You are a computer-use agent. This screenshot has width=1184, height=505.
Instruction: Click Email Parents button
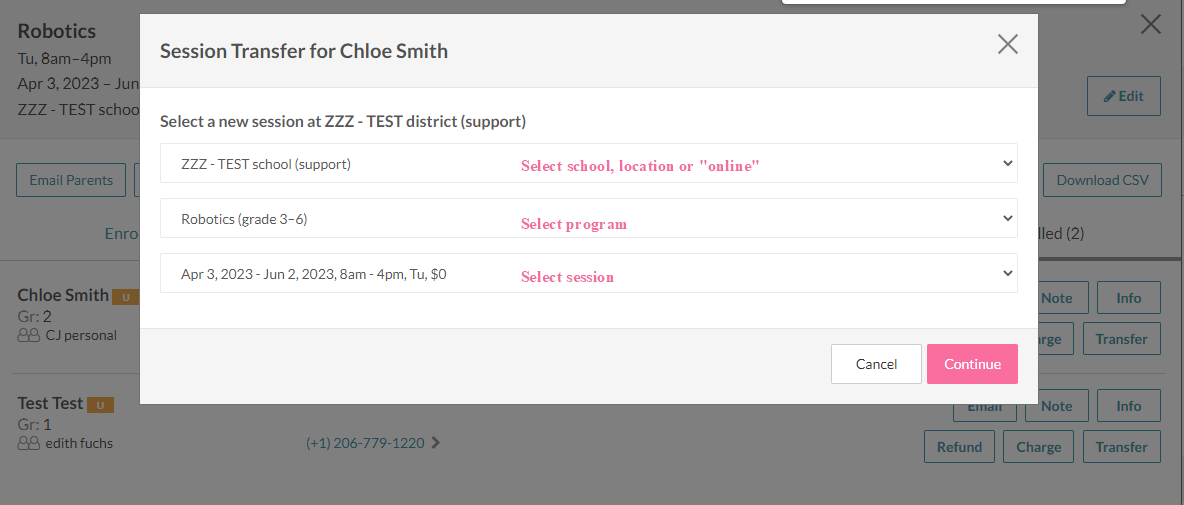point(71,180)
